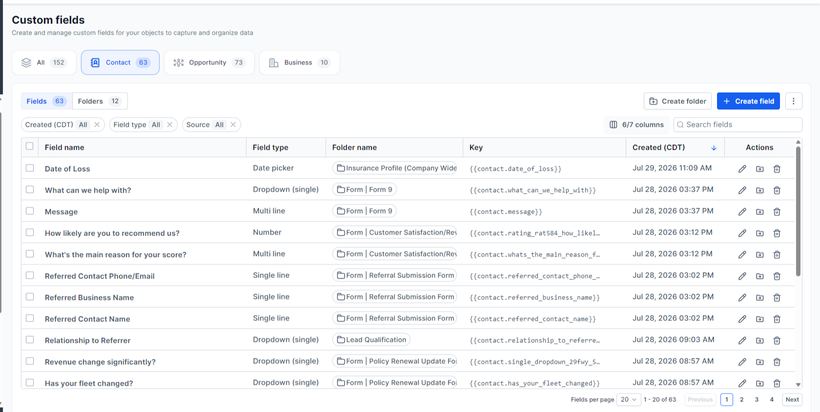Switch to the Opportunity tab
The height and width of the screenshot is (412, 820).
point(209,63)
